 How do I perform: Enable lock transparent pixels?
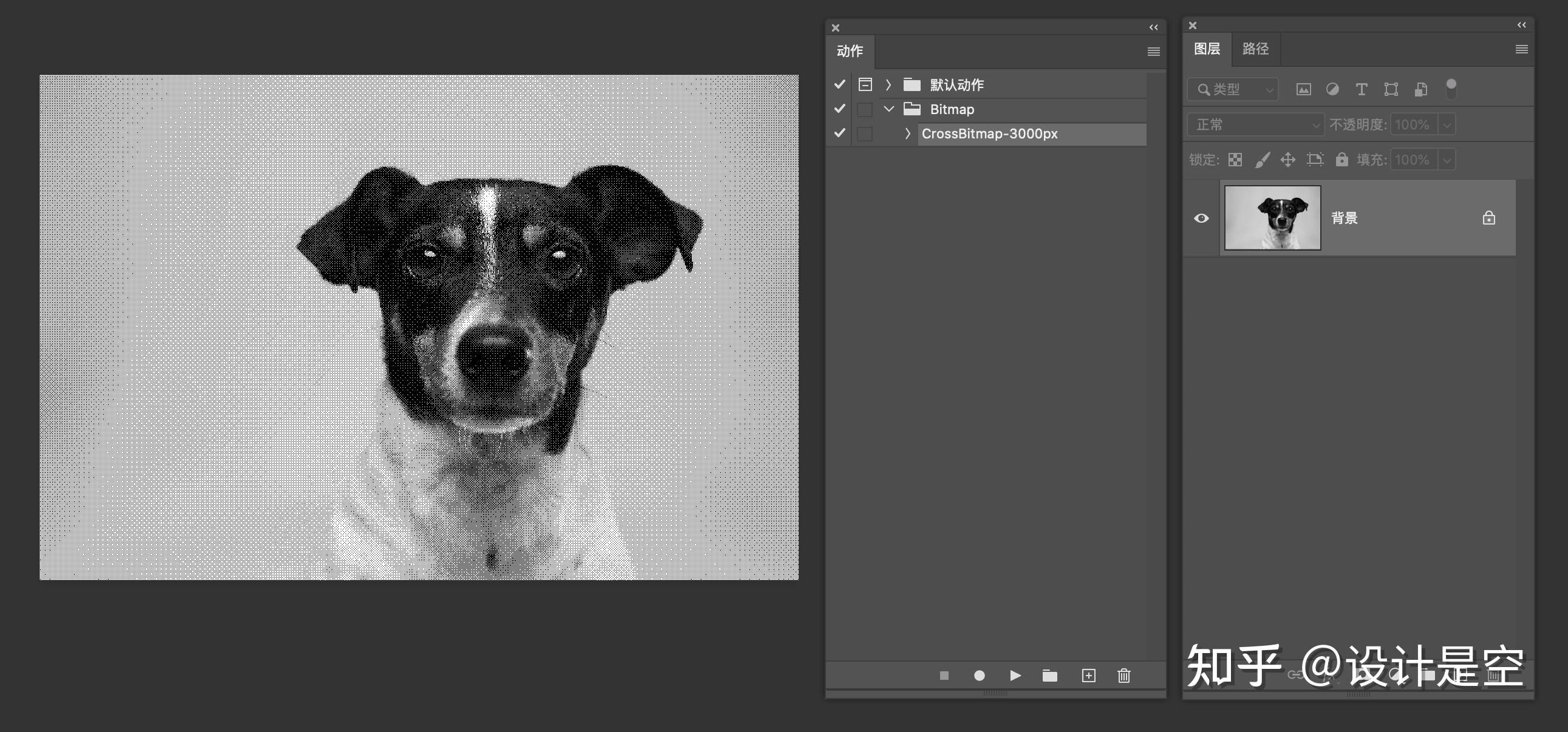click(x=1235, y=160)
